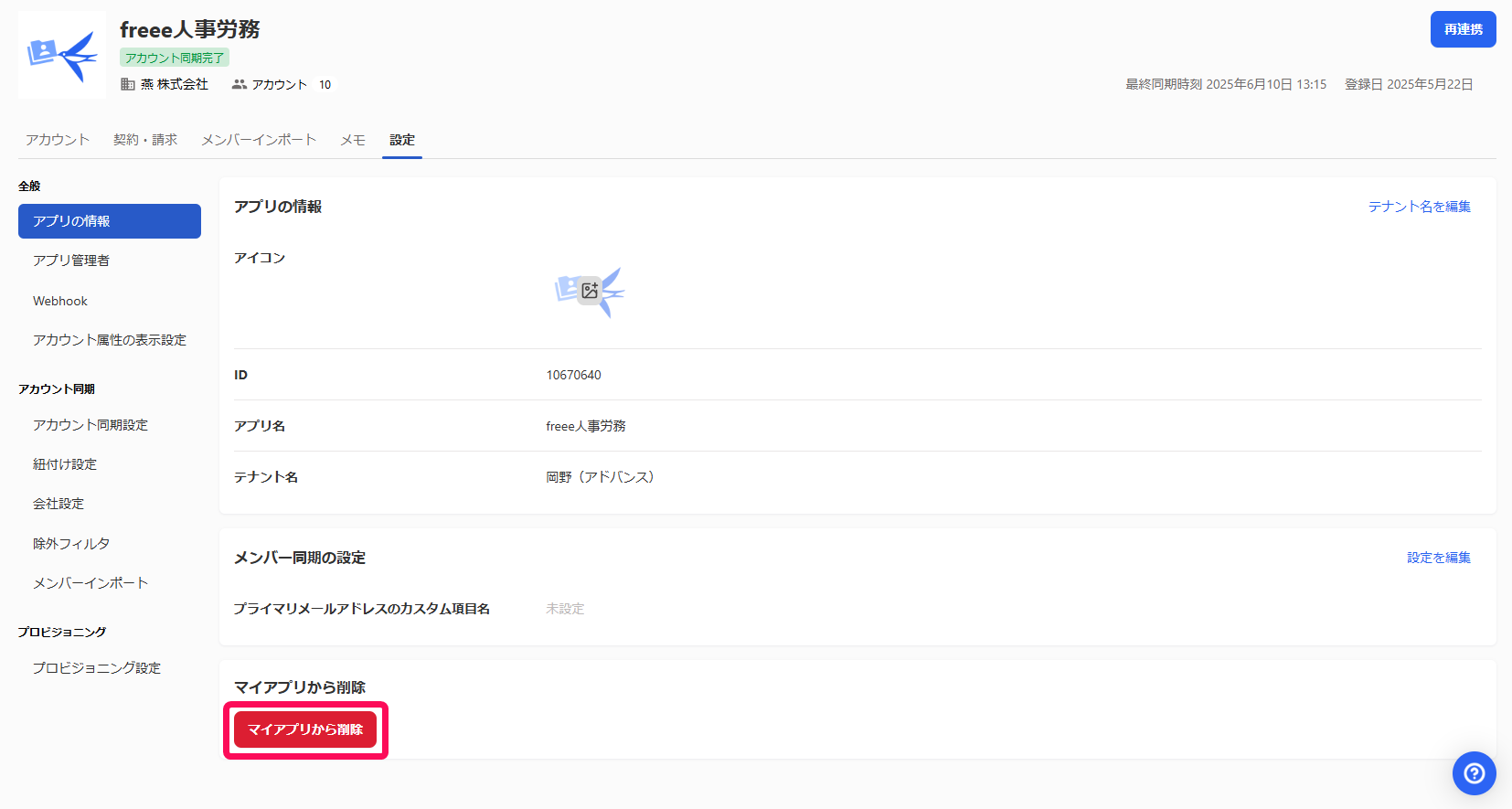Click the マイアプリから削除 section heading

(x=300, y=687)
